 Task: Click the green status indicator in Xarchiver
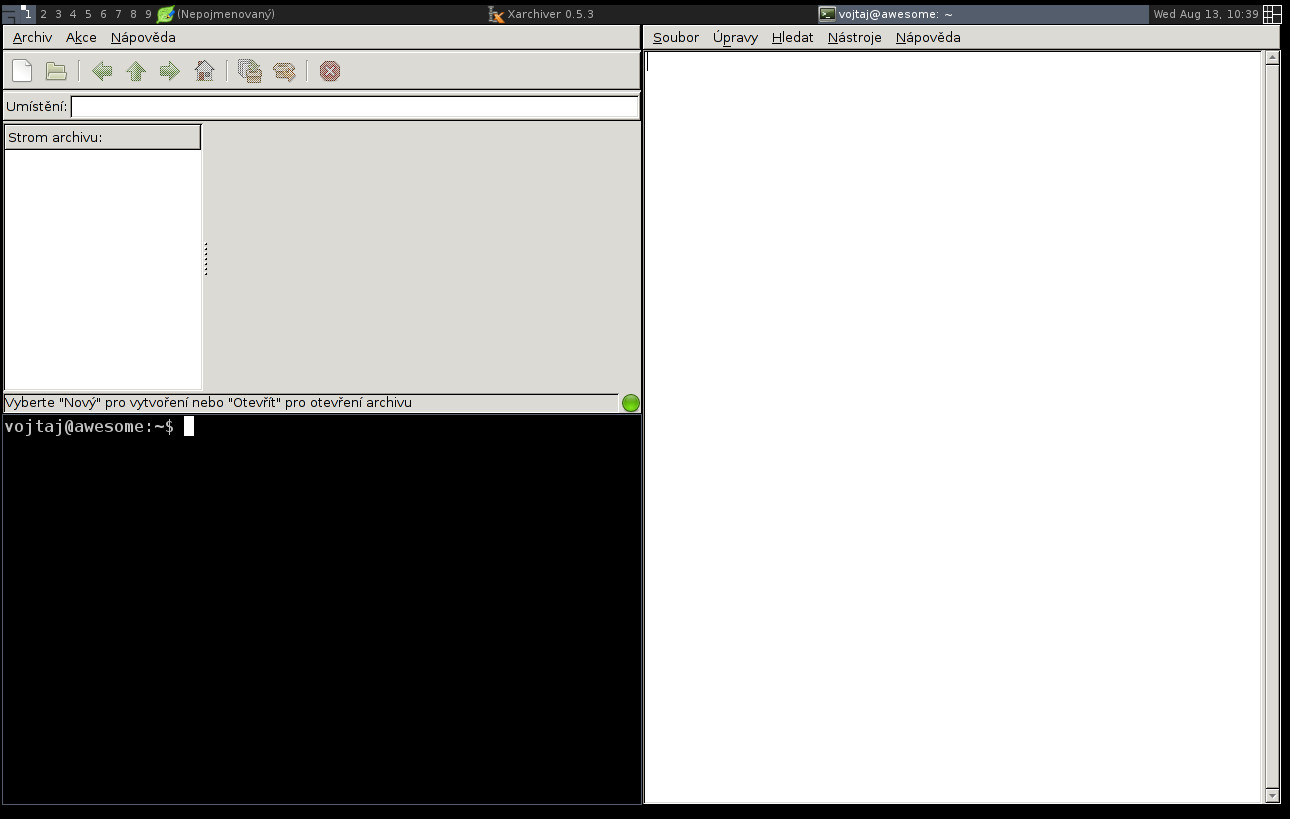[631, 403]
